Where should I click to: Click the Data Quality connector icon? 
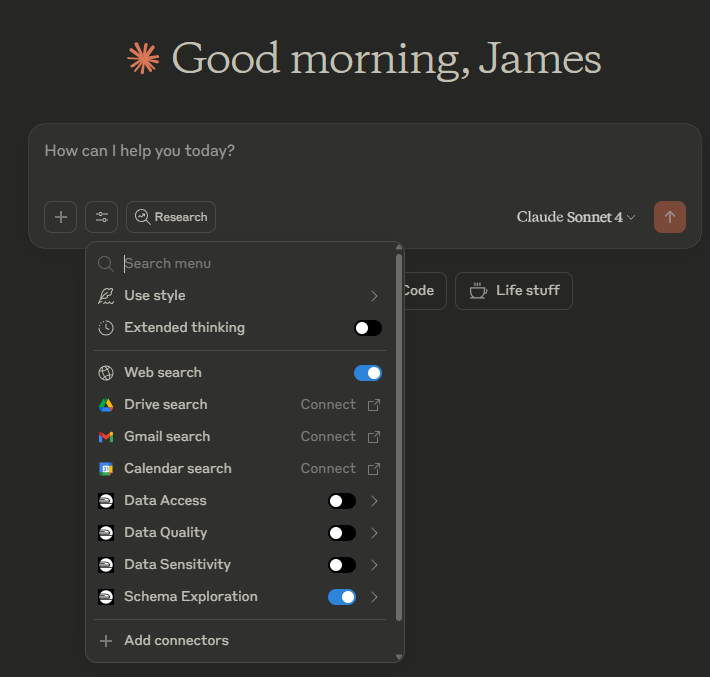pyautogui.click(x=106, y=533)
